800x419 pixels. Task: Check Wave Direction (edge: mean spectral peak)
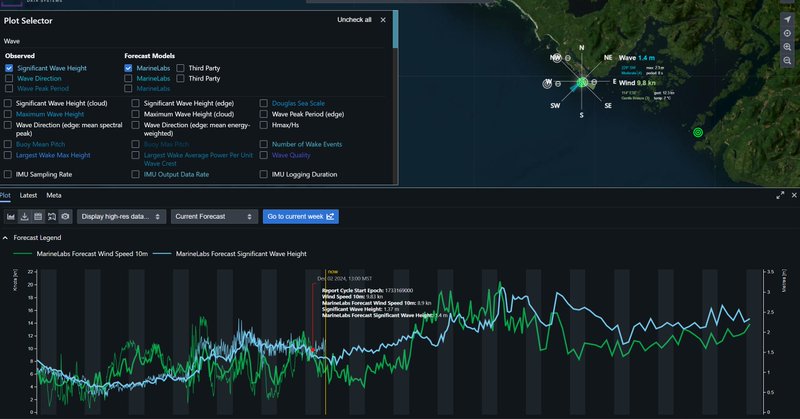(8, 125)
